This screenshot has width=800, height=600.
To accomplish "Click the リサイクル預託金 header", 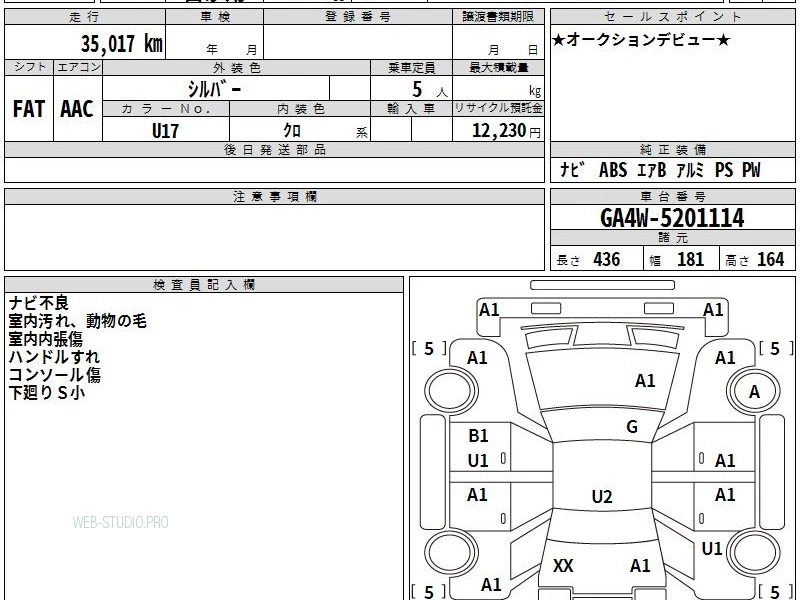I will point(498,108).
